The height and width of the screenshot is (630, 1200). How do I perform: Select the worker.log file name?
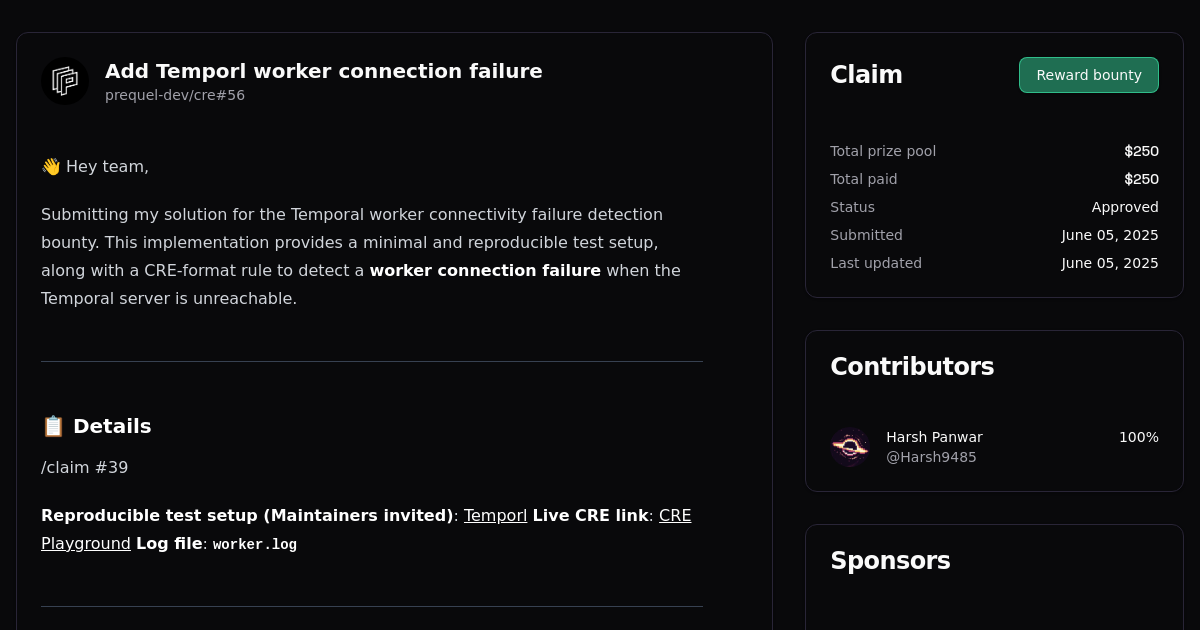pyautogui.click(x=254, y=544)
